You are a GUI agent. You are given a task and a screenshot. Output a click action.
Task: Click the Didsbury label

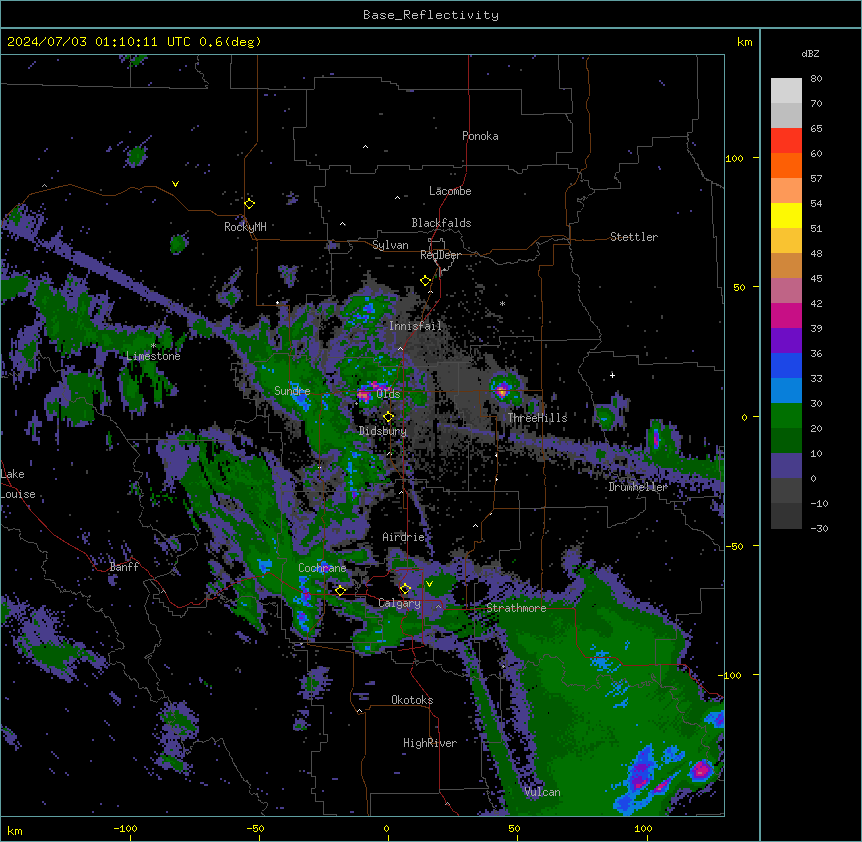coord(383,431)
